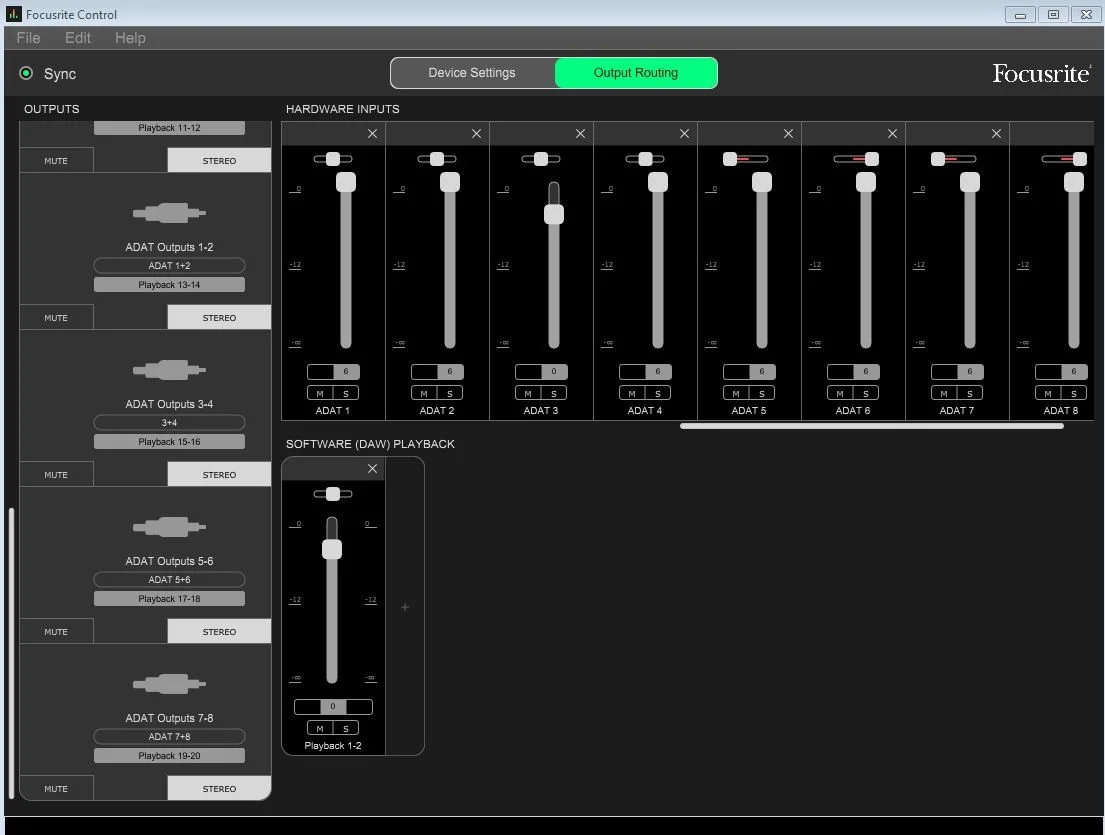The width and height of the screenshot is (1105, 835).
Task: Click the Playback 1-2 volume fader handle
Action: point(332,549)
